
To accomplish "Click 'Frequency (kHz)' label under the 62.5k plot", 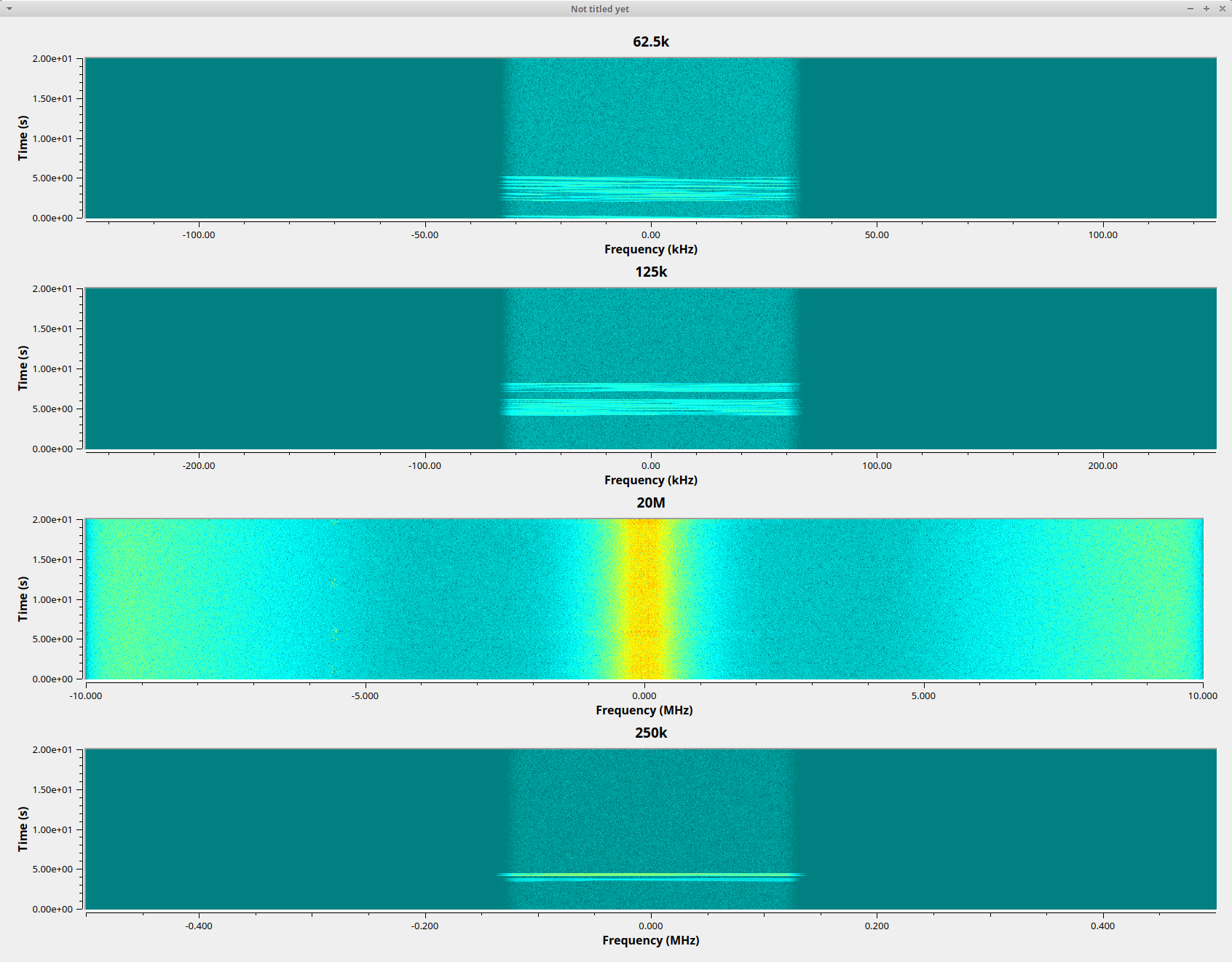I will [650, 249].
